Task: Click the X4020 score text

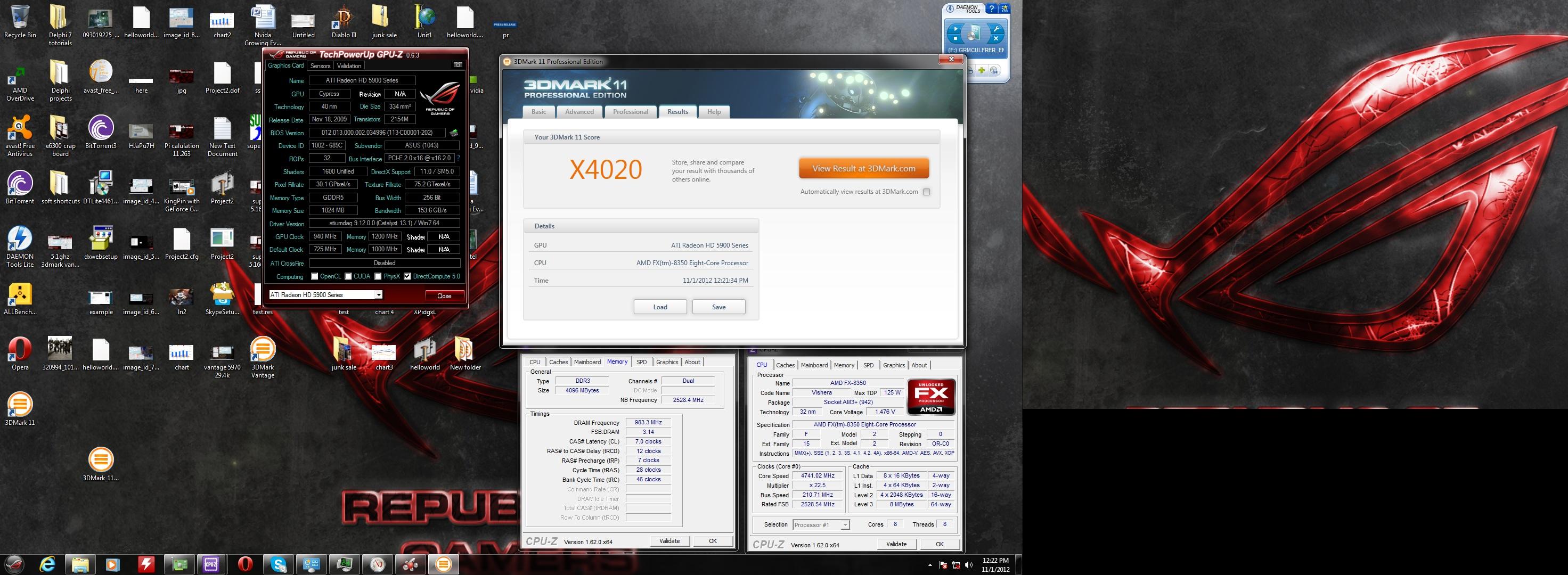Action: 606,169
